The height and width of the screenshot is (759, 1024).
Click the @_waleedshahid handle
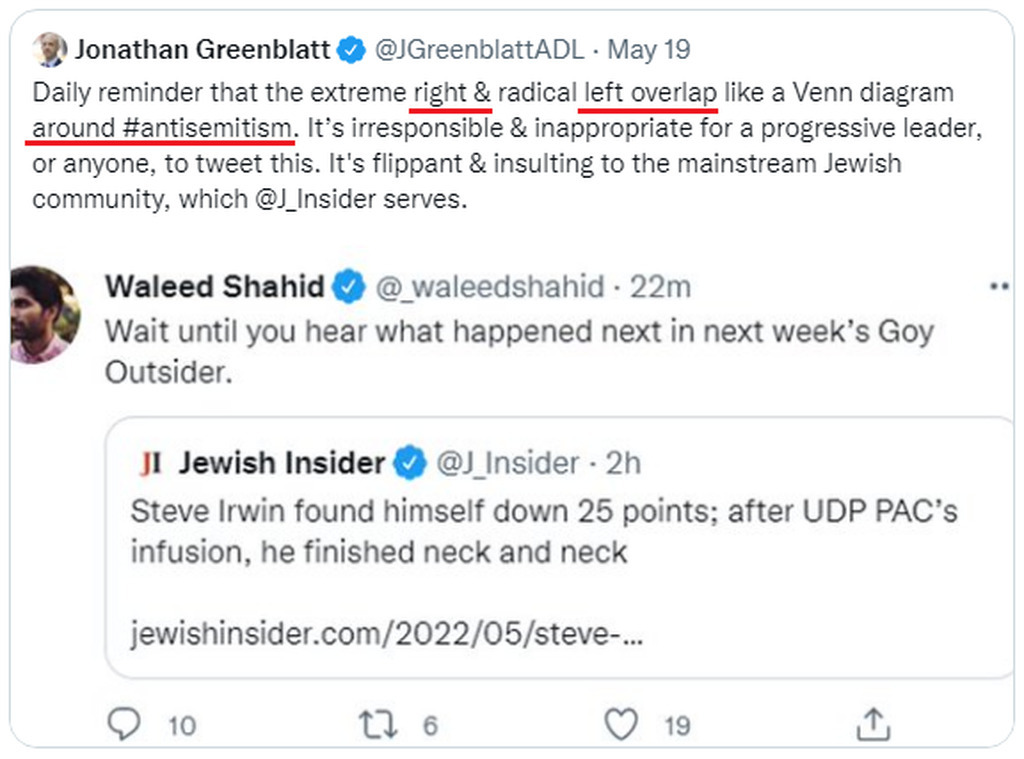click(x=490, y=287)
